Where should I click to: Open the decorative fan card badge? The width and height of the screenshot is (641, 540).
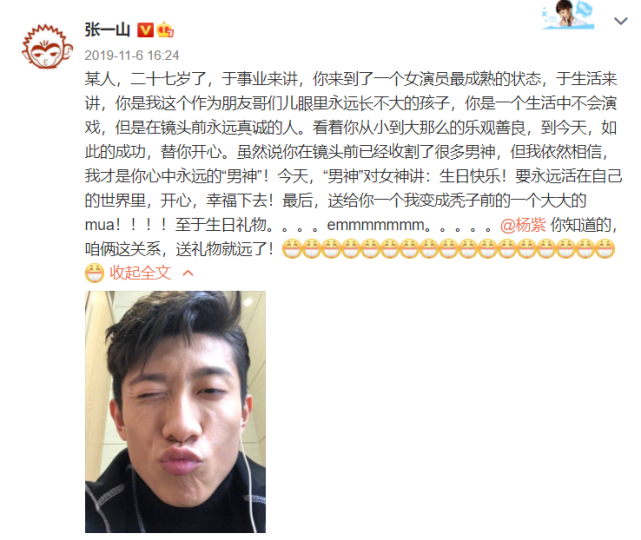(x=569, y=15)
